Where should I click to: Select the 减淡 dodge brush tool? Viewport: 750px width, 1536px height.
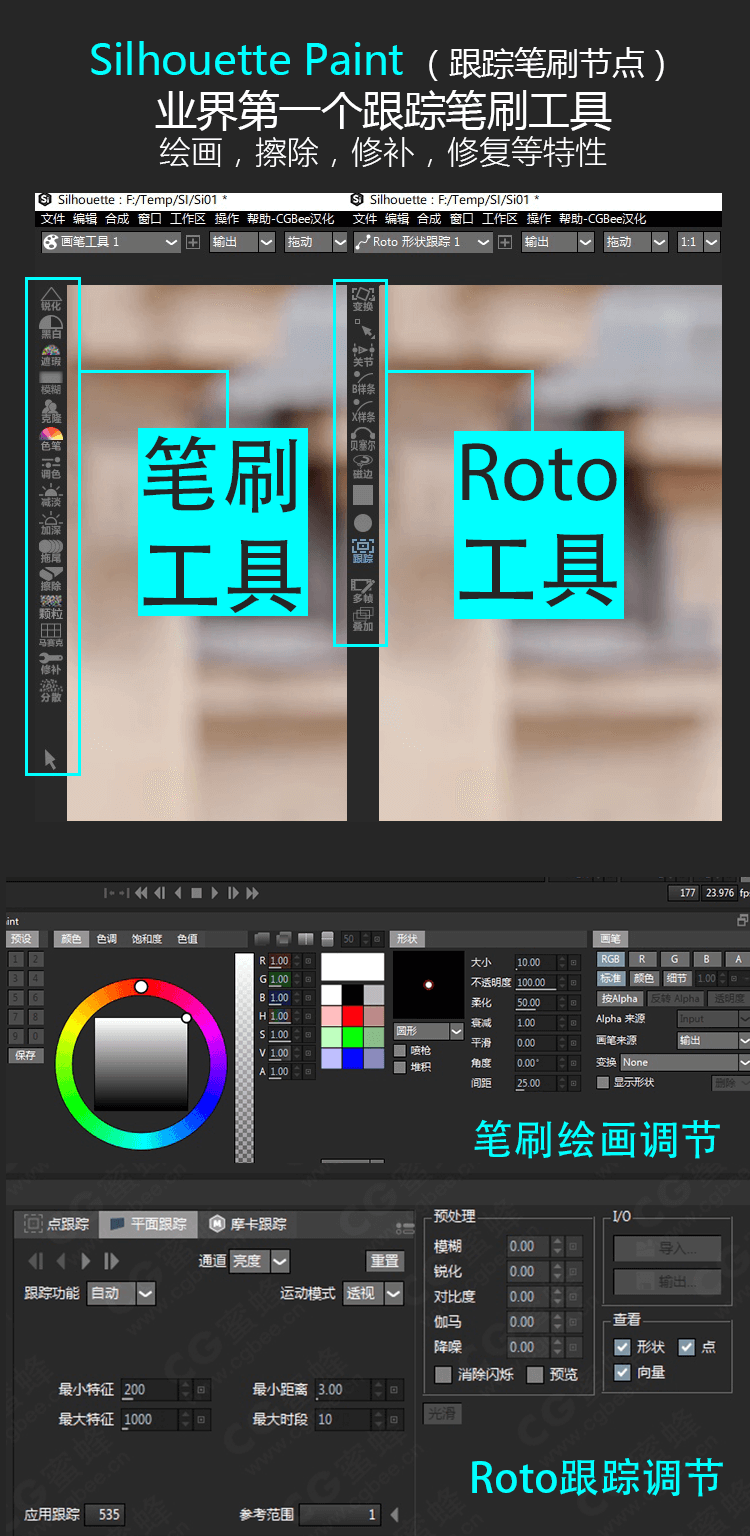[x=50, y=494]
